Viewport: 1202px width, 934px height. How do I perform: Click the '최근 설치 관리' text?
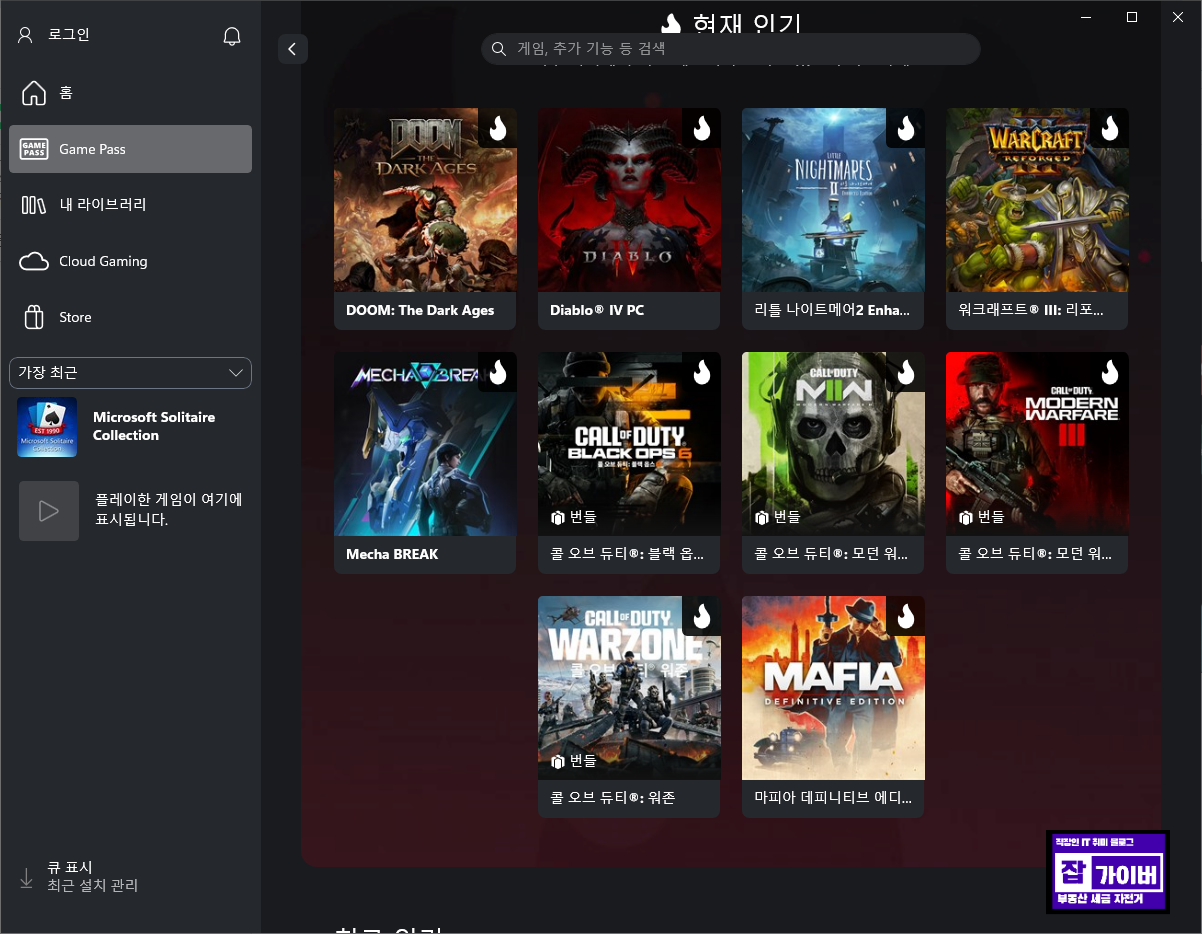pyautogui.click(x=93, y=886)
